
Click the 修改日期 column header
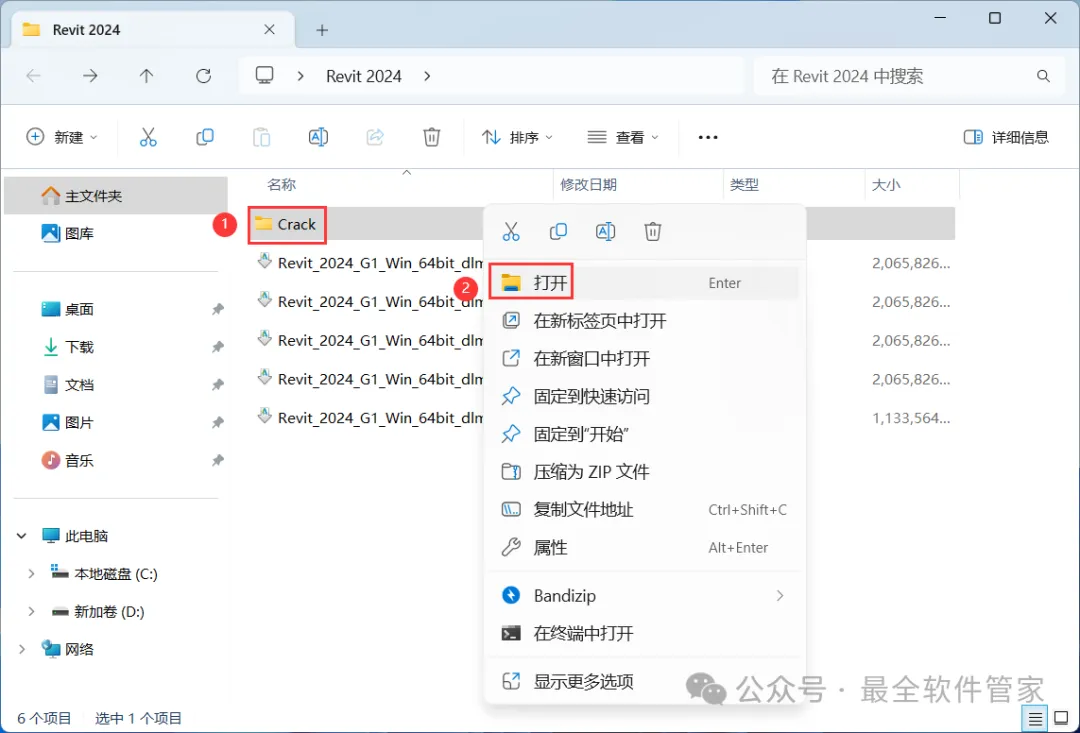588,185
